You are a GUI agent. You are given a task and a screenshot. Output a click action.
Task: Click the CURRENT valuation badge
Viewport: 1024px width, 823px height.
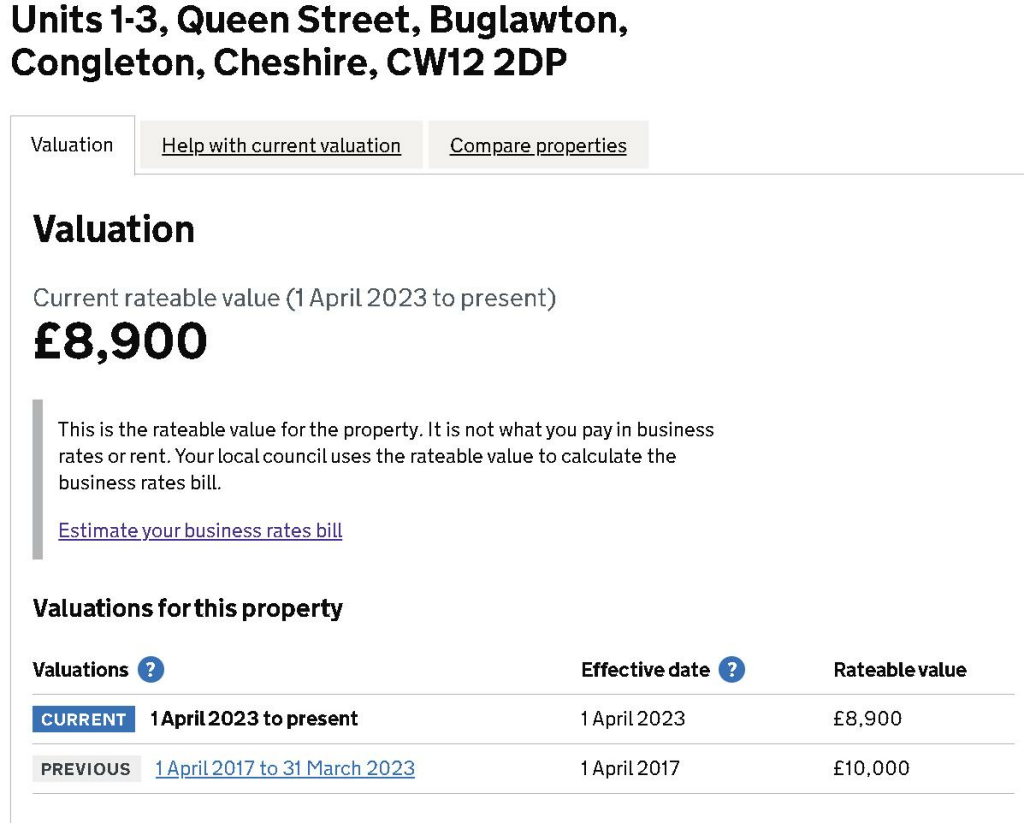pos(83,719)
